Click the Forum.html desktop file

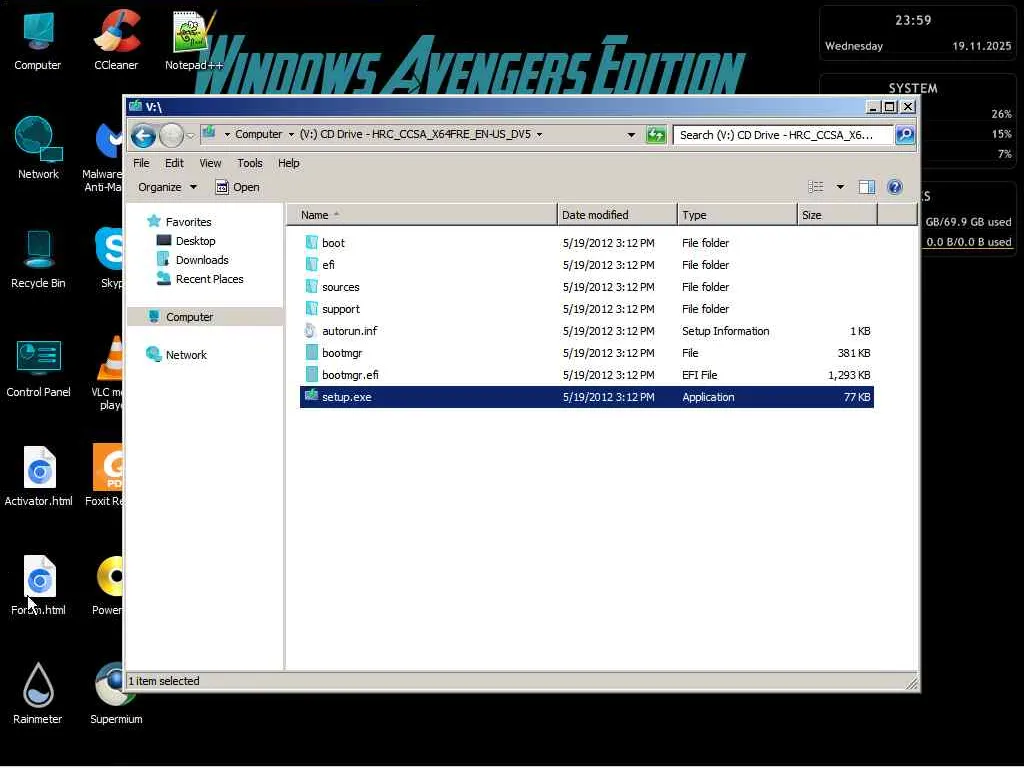coord(39,585)
